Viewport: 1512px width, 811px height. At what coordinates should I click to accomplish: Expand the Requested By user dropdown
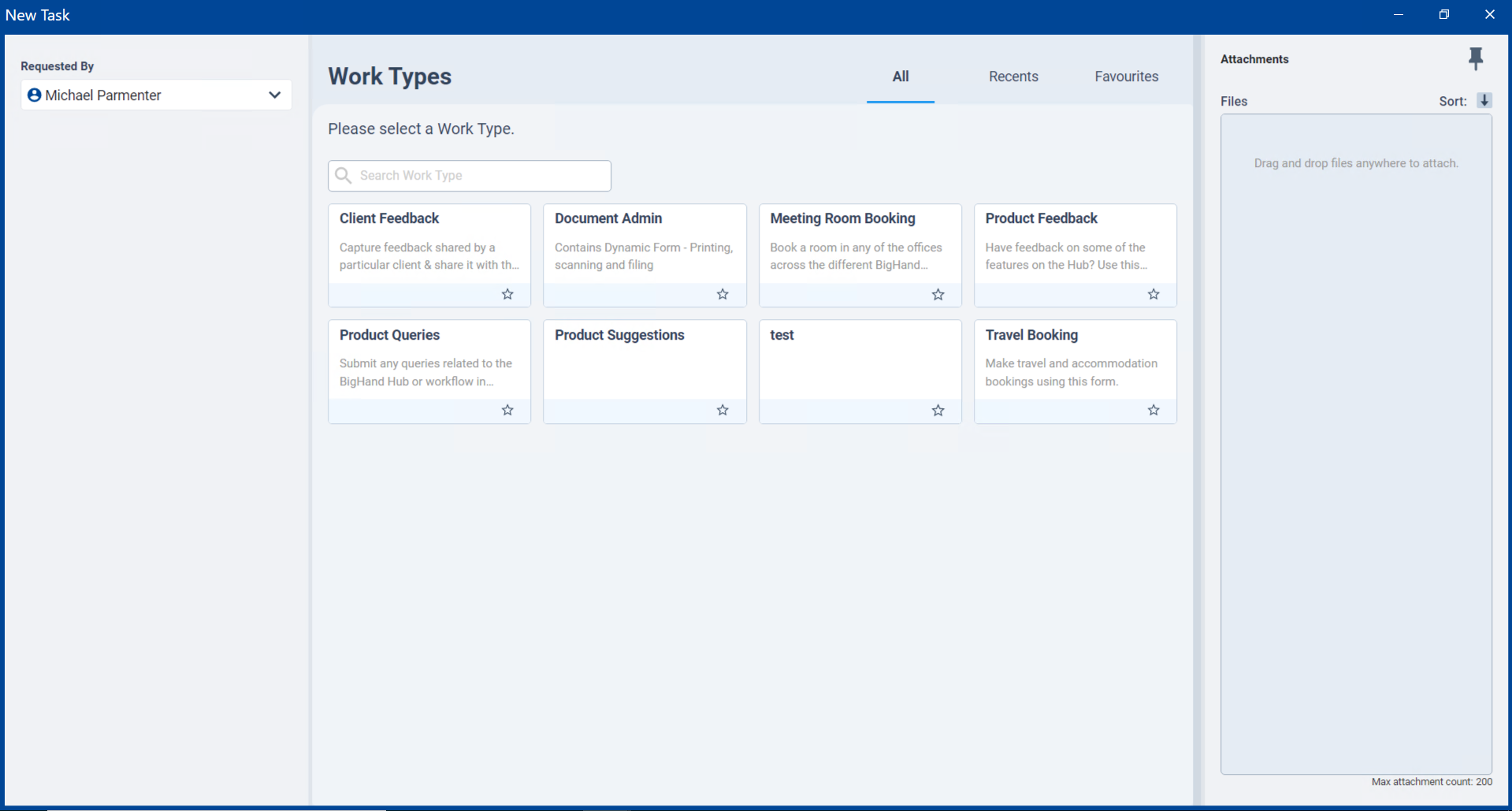(274, 95)
